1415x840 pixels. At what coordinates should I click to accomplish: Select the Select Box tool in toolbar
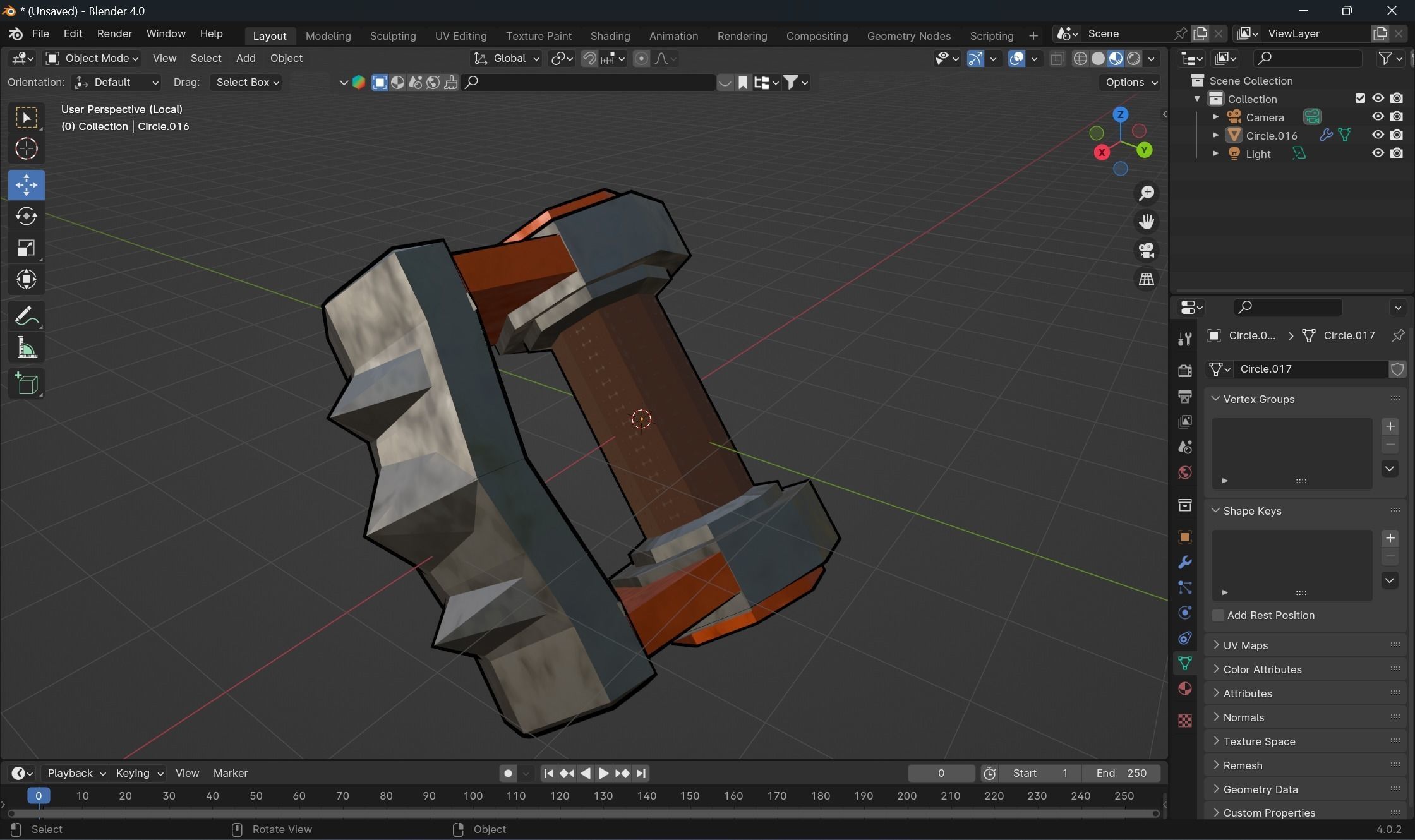tap(27, 118)
